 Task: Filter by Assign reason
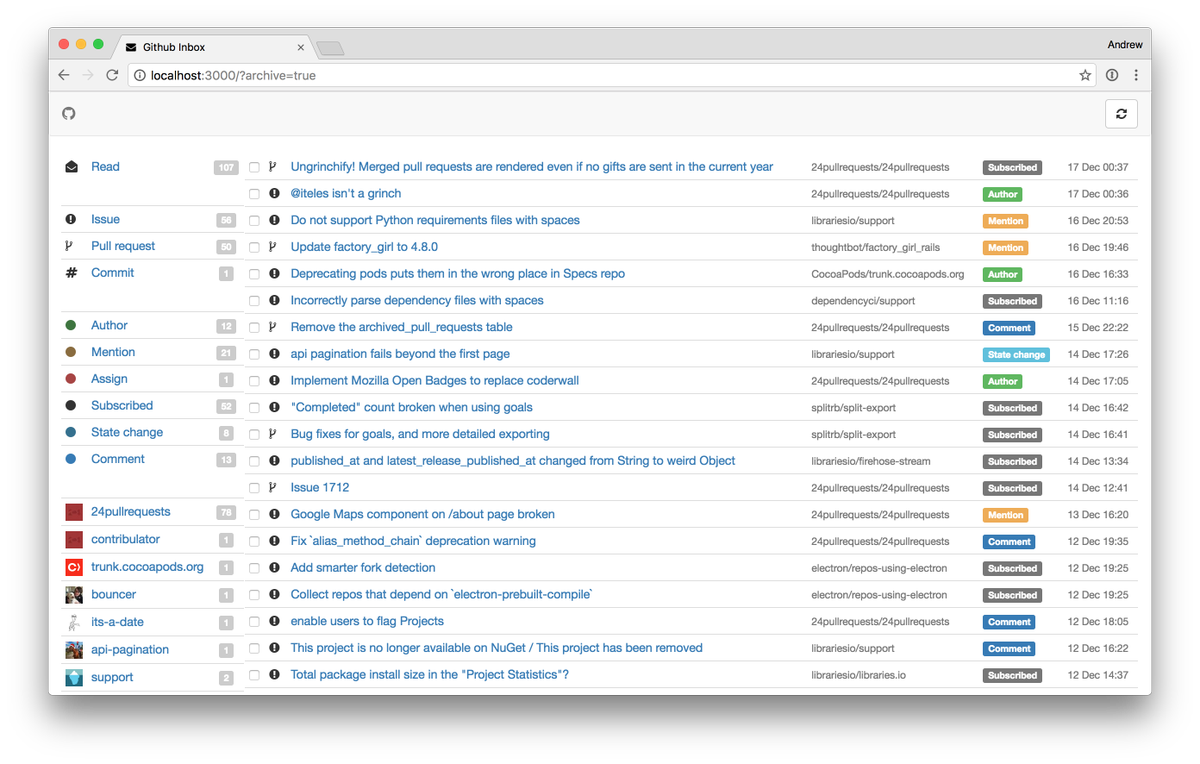109,379
